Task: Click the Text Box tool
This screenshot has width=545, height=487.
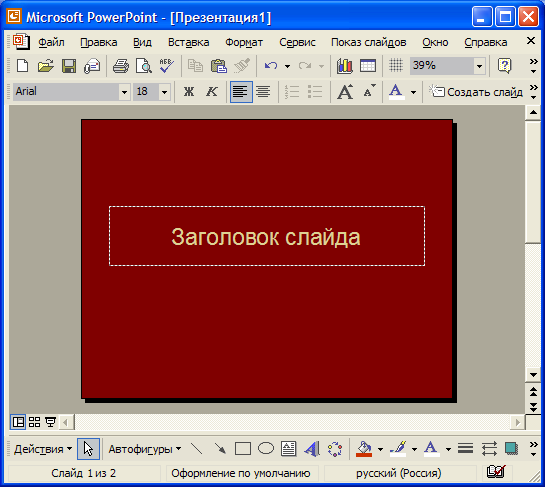Action: click(x=288, y=449)
